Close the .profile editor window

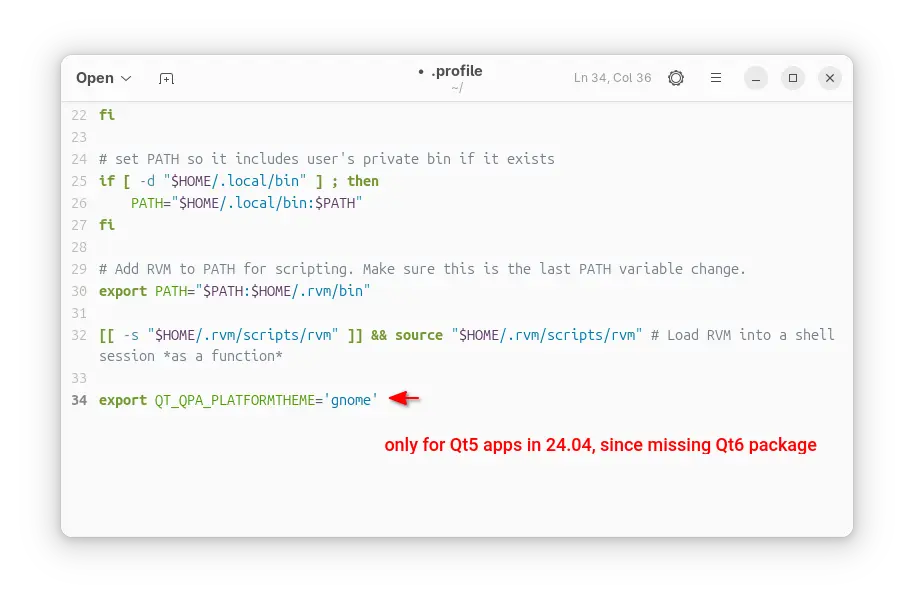pyautogui.click(x=829, y=78)
